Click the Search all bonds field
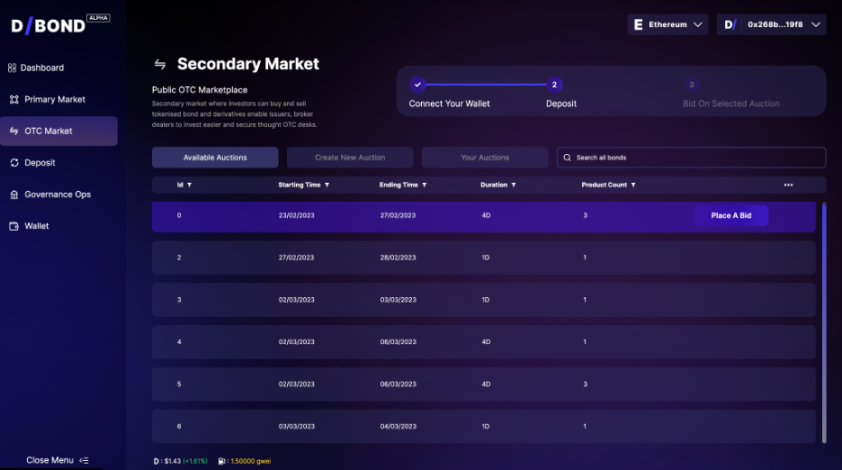 click(x=695, y=158)
